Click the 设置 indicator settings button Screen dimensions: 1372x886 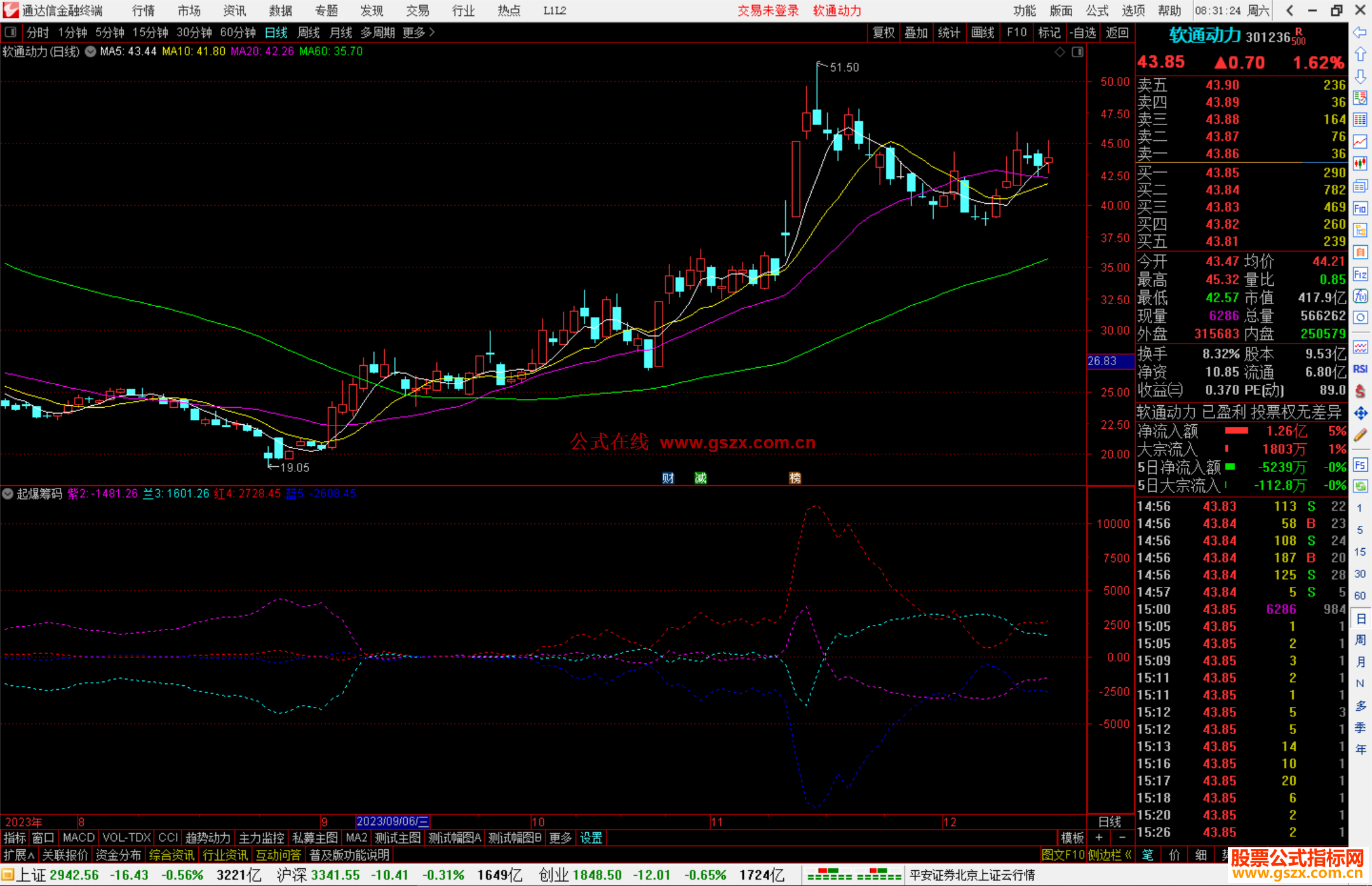591,838
